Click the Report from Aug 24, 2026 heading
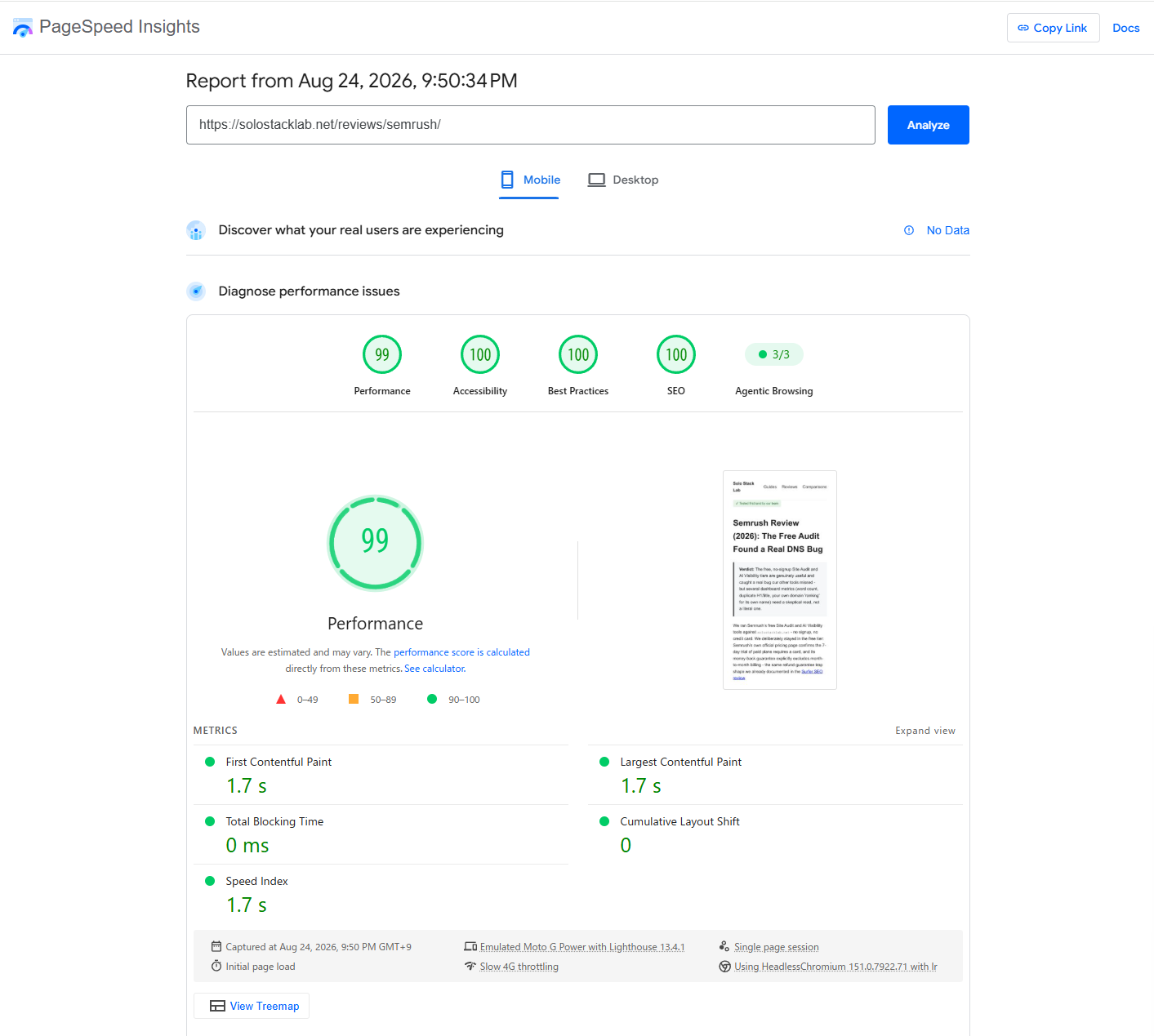This screenshot has width=1154, height=1036. (352, 81)
